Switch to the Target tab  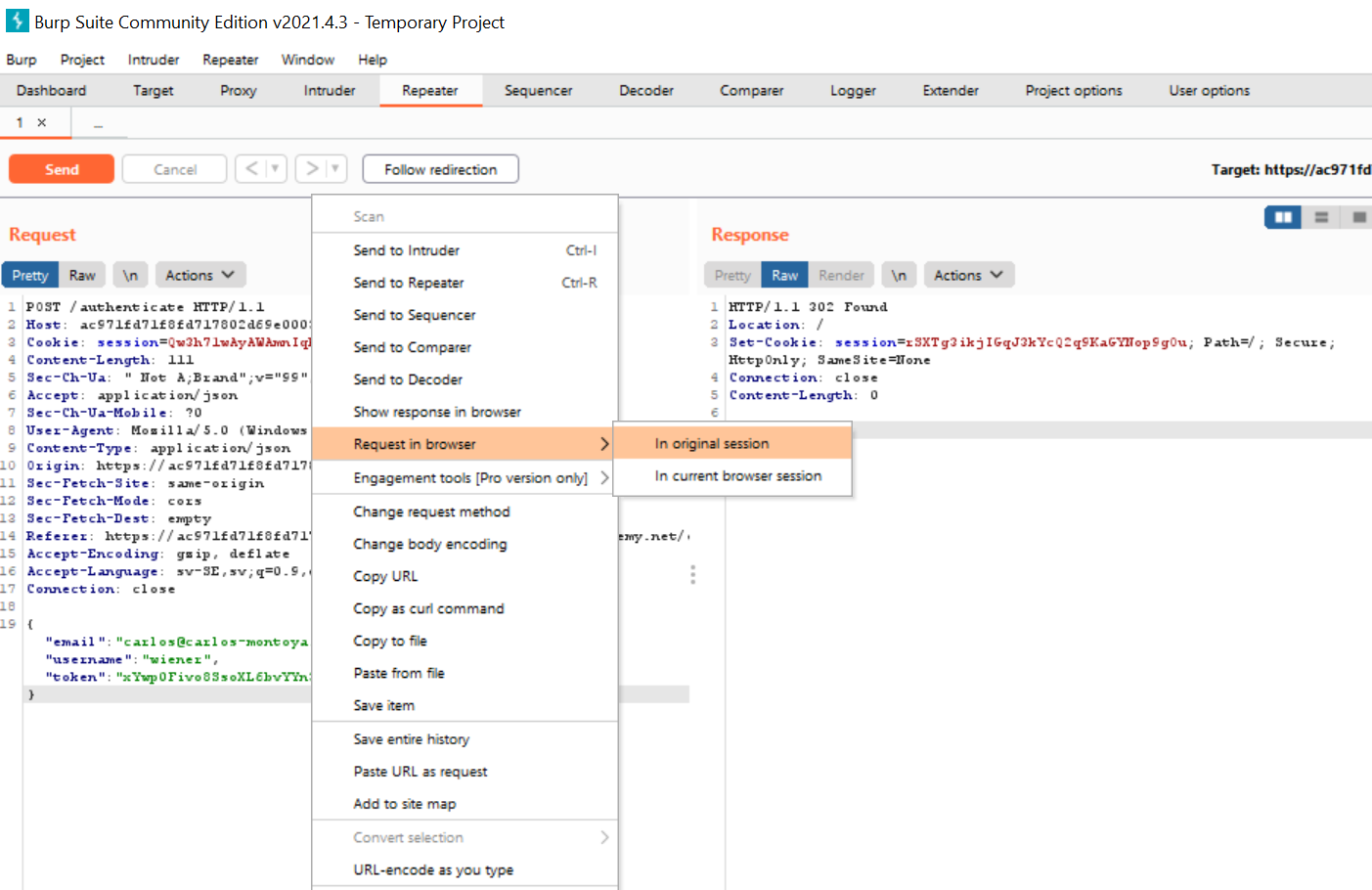pos(154,90)
